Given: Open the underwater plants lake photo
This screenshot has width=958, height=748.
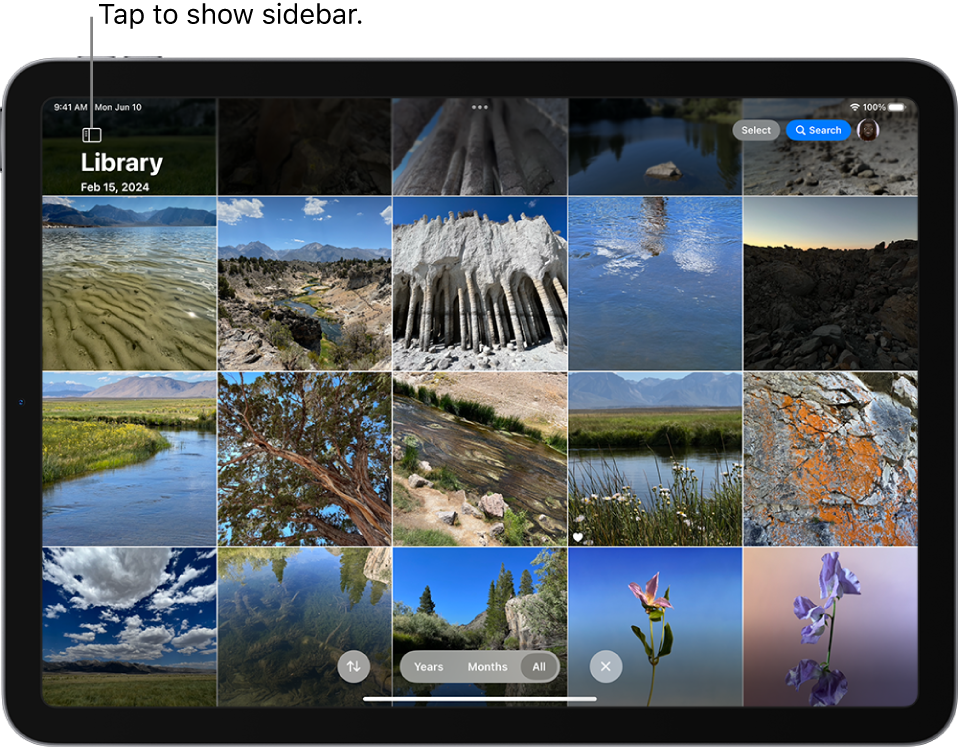Looking at the screenshot, I should point(304,627).
